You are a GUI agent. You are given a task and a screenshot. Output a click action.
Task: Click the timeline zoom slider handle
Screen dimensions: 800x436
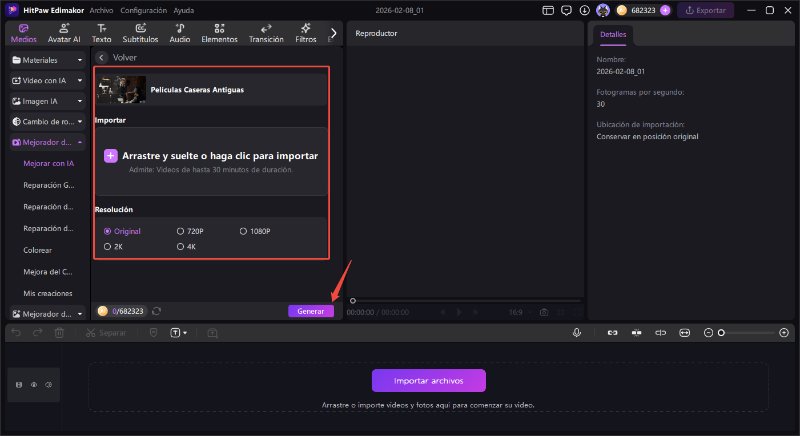click(x=721, y=332)
